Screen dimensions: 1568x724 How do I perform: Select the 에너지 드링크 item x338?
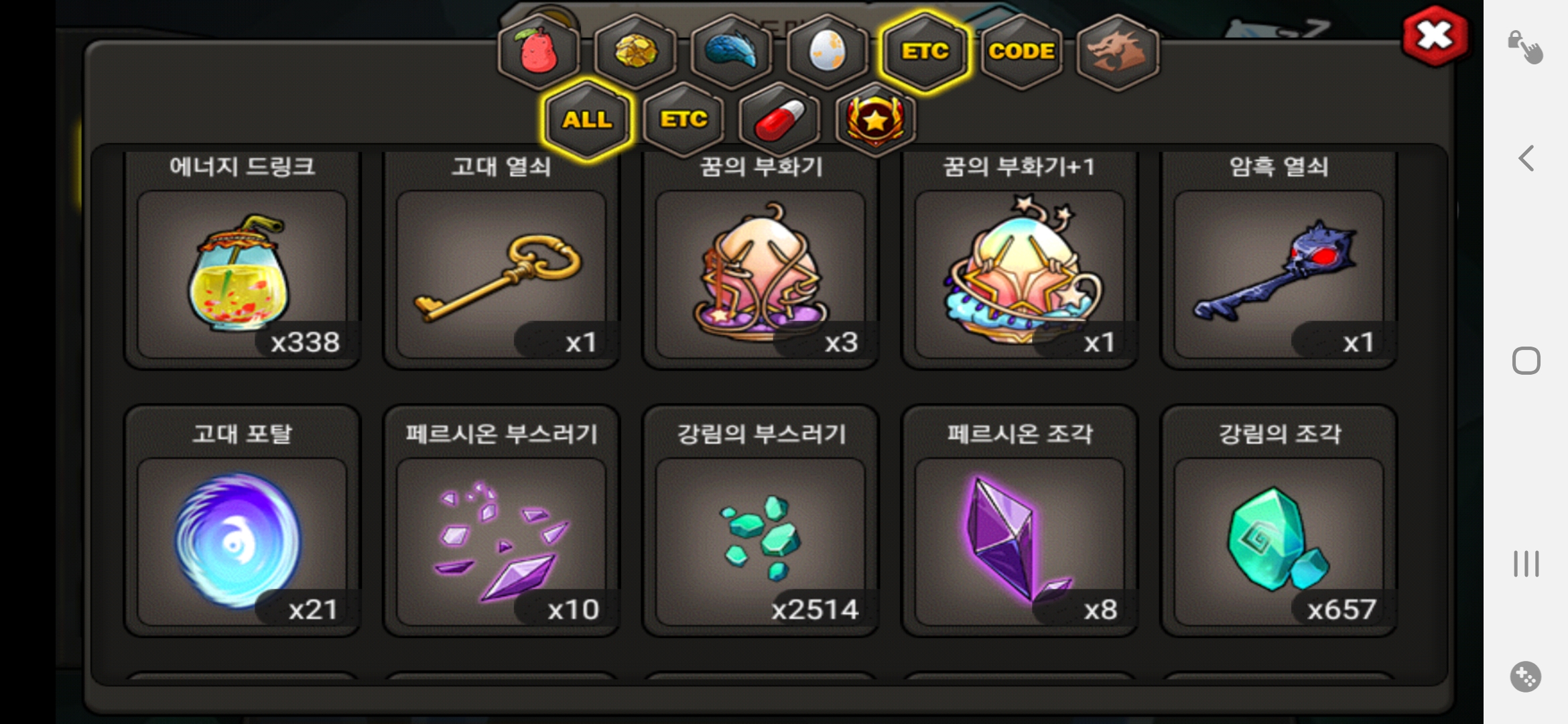coord(242,260)
